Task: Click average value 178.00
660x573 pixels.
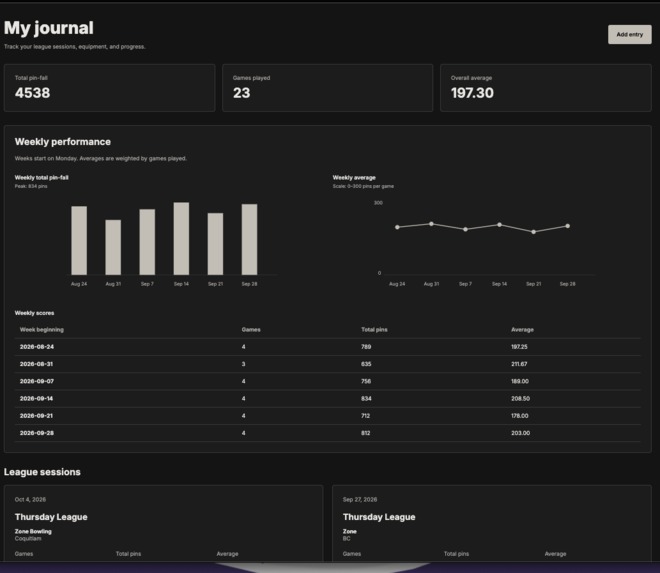Action: (520, 416)
